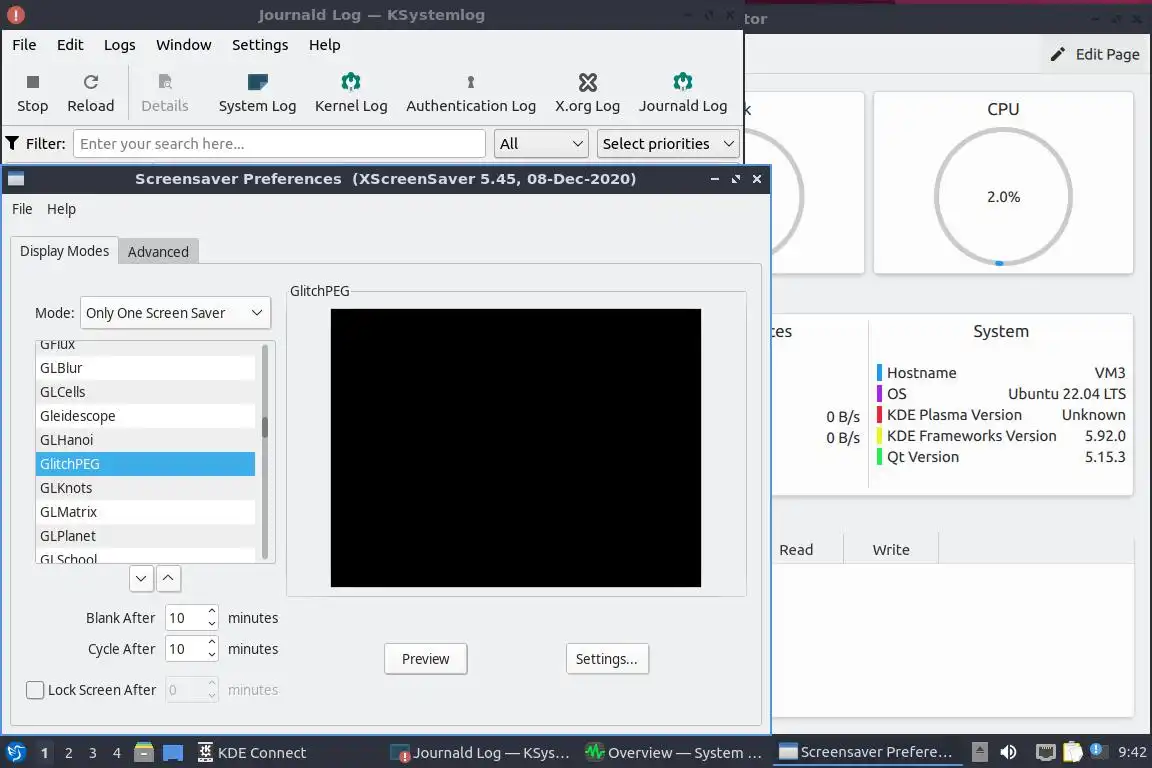Open the clipboard tray icon
This screenshot has width=1152, height=768.
pos(1073,752)
